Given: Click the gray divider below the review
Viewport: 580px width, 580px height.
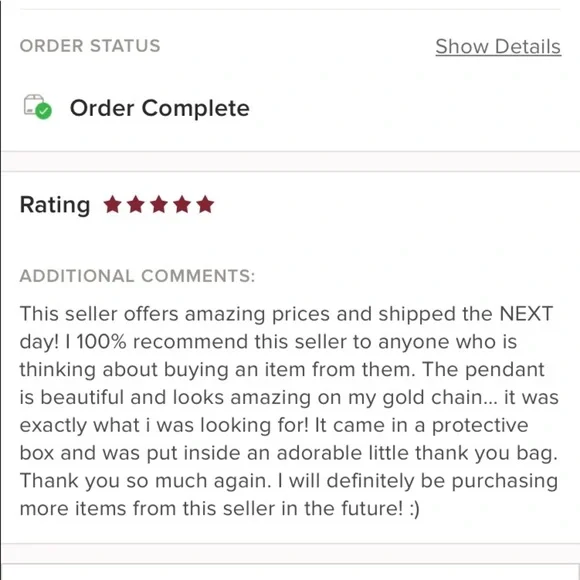Looking at the screenshot, I should pyautogui.click(x=291, y=554).
